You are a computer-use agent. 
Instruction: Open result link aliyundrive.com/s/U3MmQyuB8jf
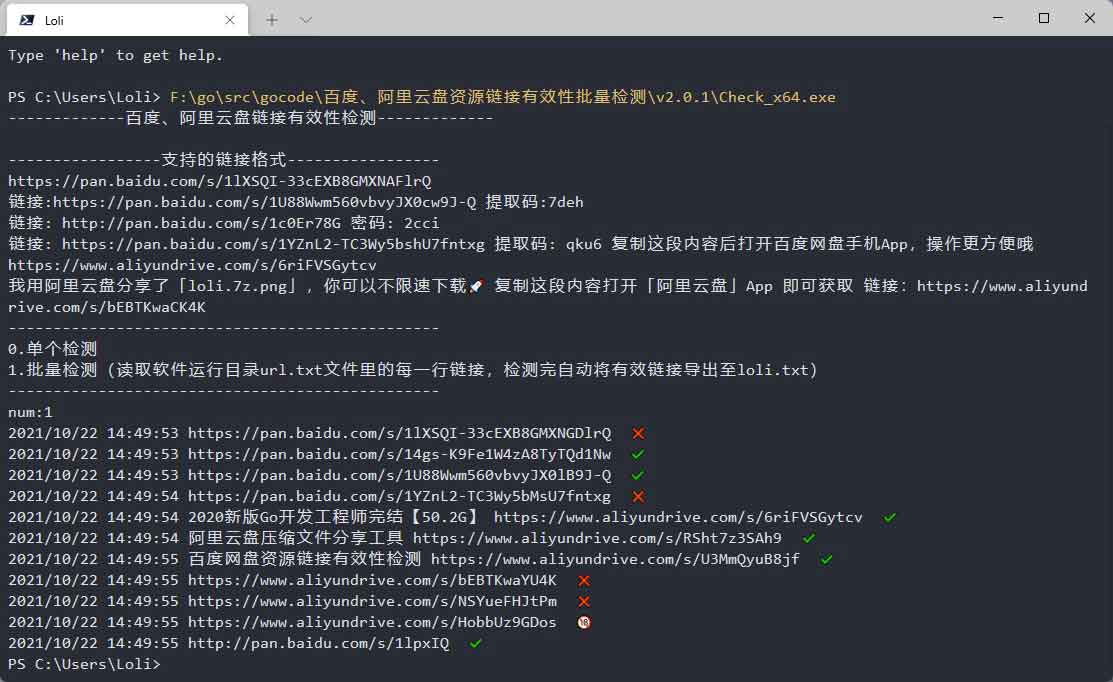pyautogui.click(x=615, y=559)
